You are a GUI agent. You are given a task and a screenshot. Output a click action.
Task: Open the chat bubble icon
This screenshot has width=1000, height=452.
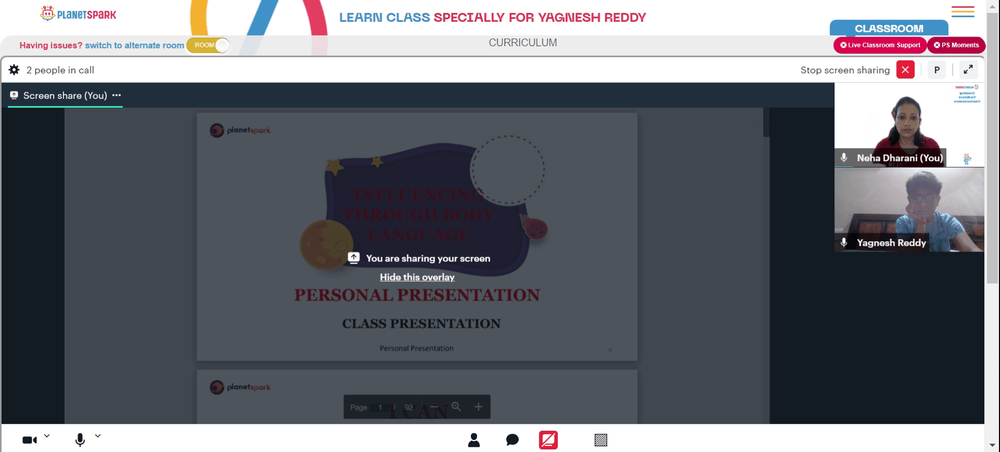512,440
